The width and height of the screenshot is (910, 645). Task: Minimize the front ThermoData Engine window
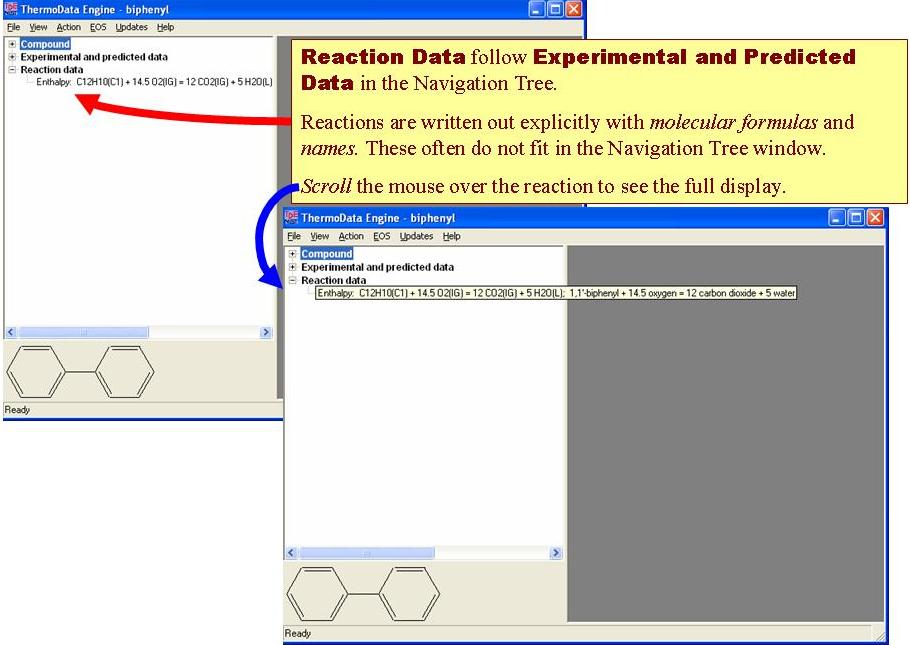tap(837, 218)
